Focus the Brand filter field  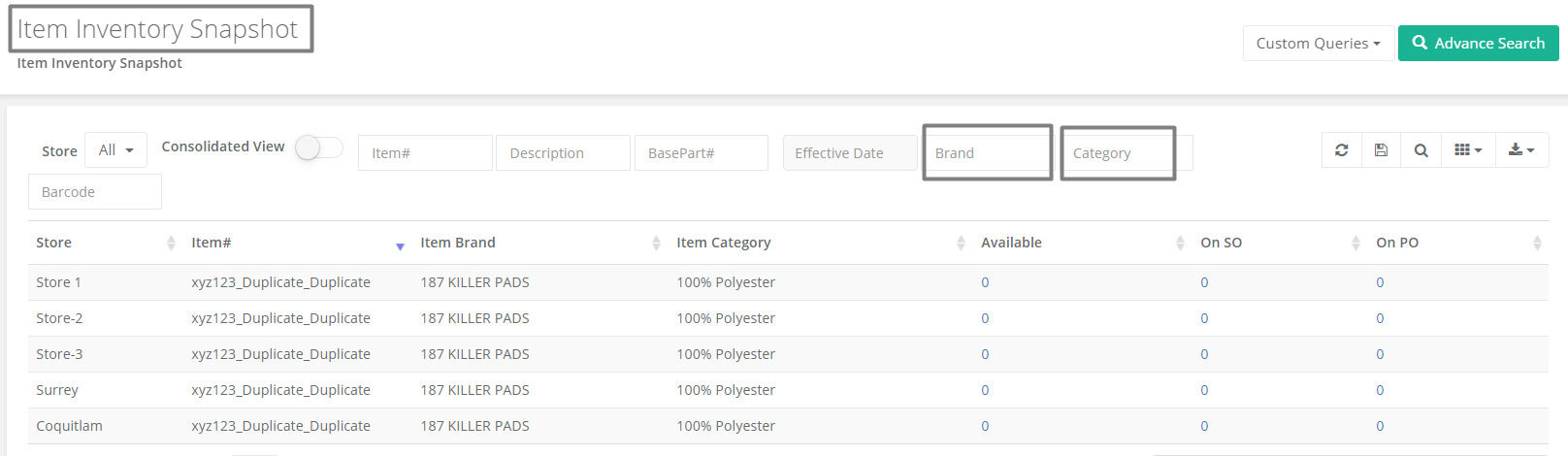988,153
